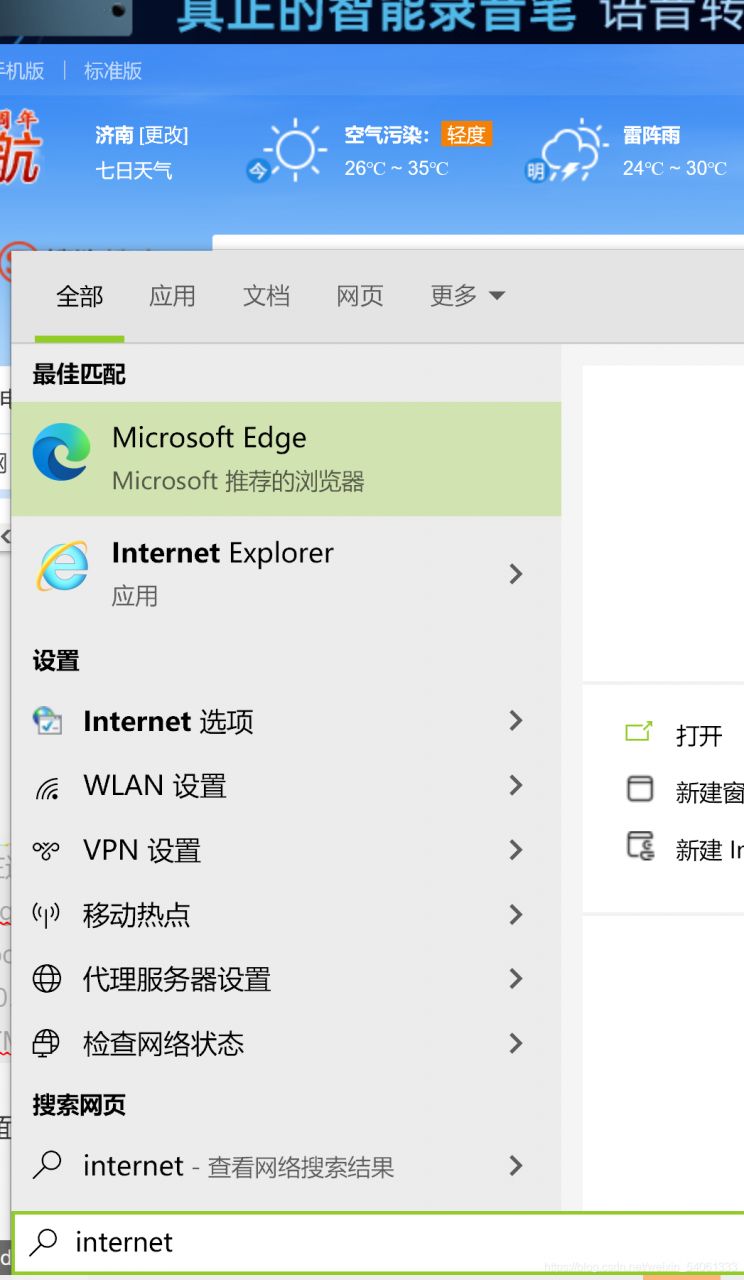The height and width of the screenshot is (1280, 744).
Task: Open 代理服务器设置 result
Action: pos(286,979)
